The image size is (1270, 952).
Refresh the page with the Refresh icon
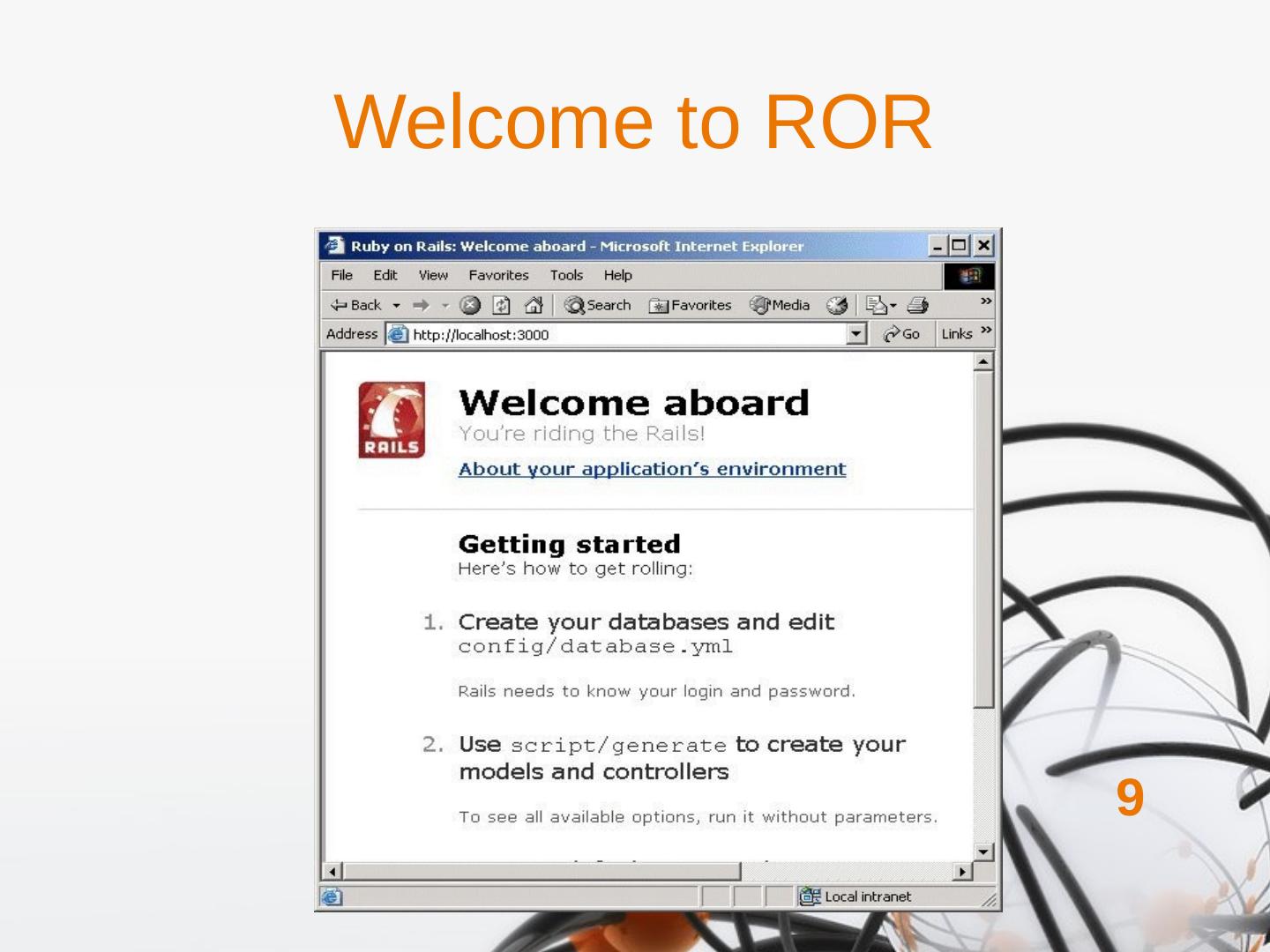pyautogui.click(x=501, y=305)
